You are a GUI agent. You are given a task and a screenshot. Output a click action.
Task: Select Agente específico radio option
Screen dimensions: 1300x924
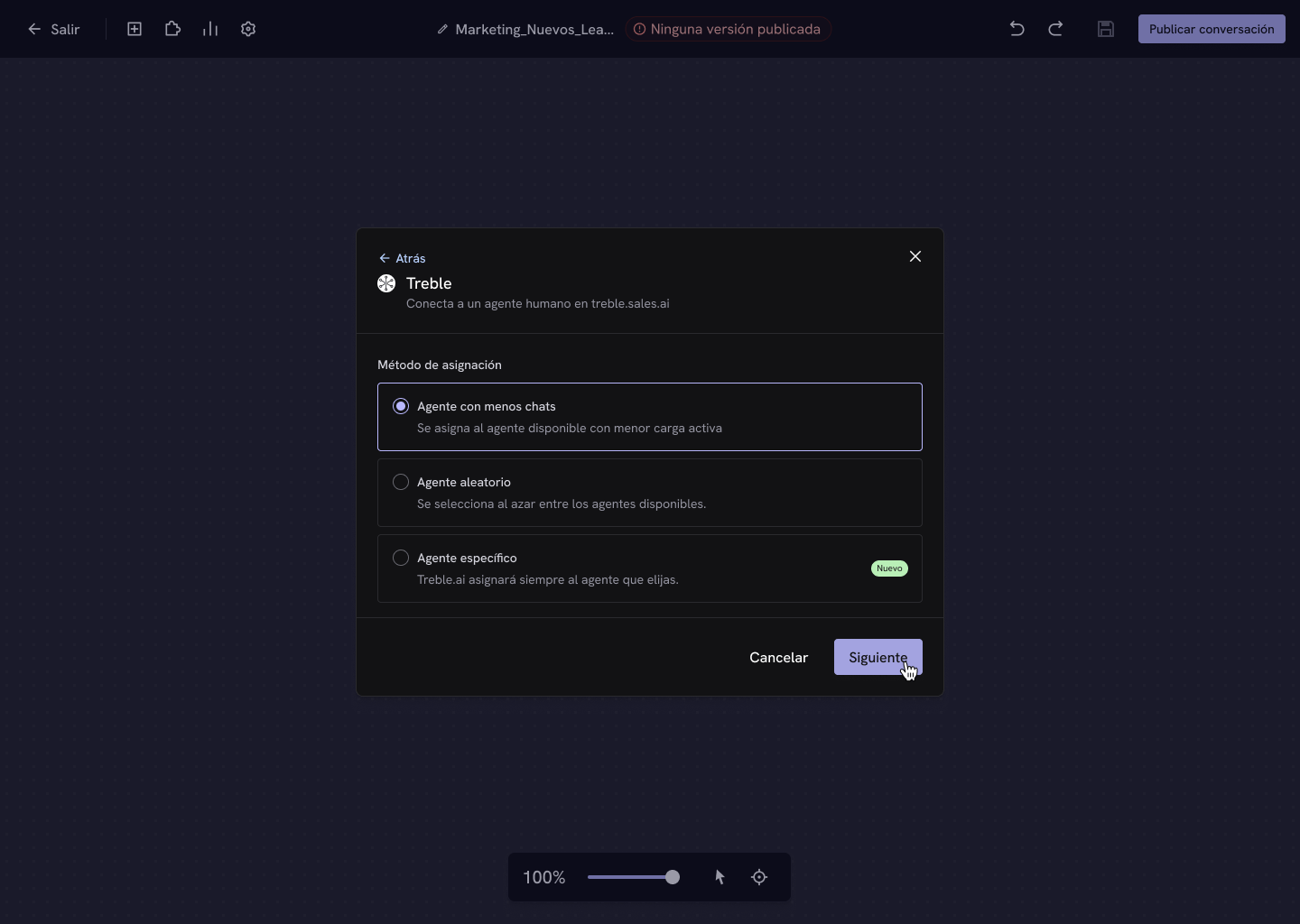pos(401,558)
